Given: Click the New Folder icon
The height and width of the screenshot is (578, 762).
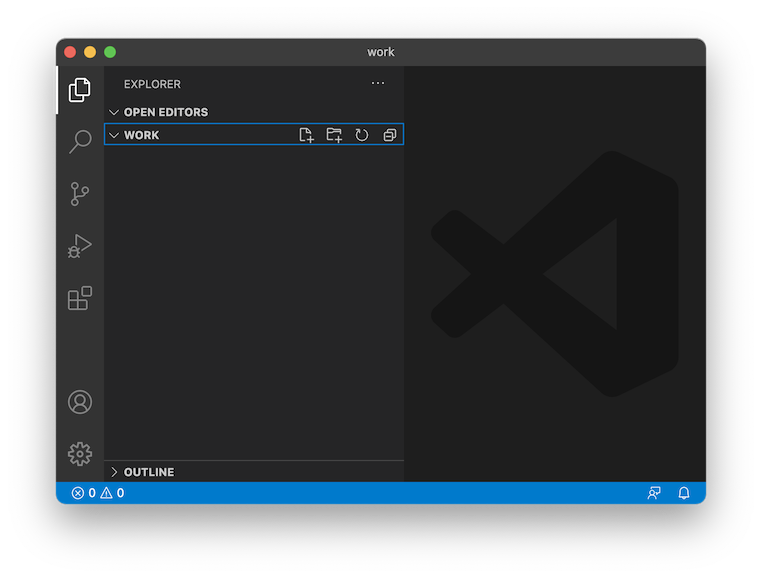Looking at the screenshot, I should point(334,135).
